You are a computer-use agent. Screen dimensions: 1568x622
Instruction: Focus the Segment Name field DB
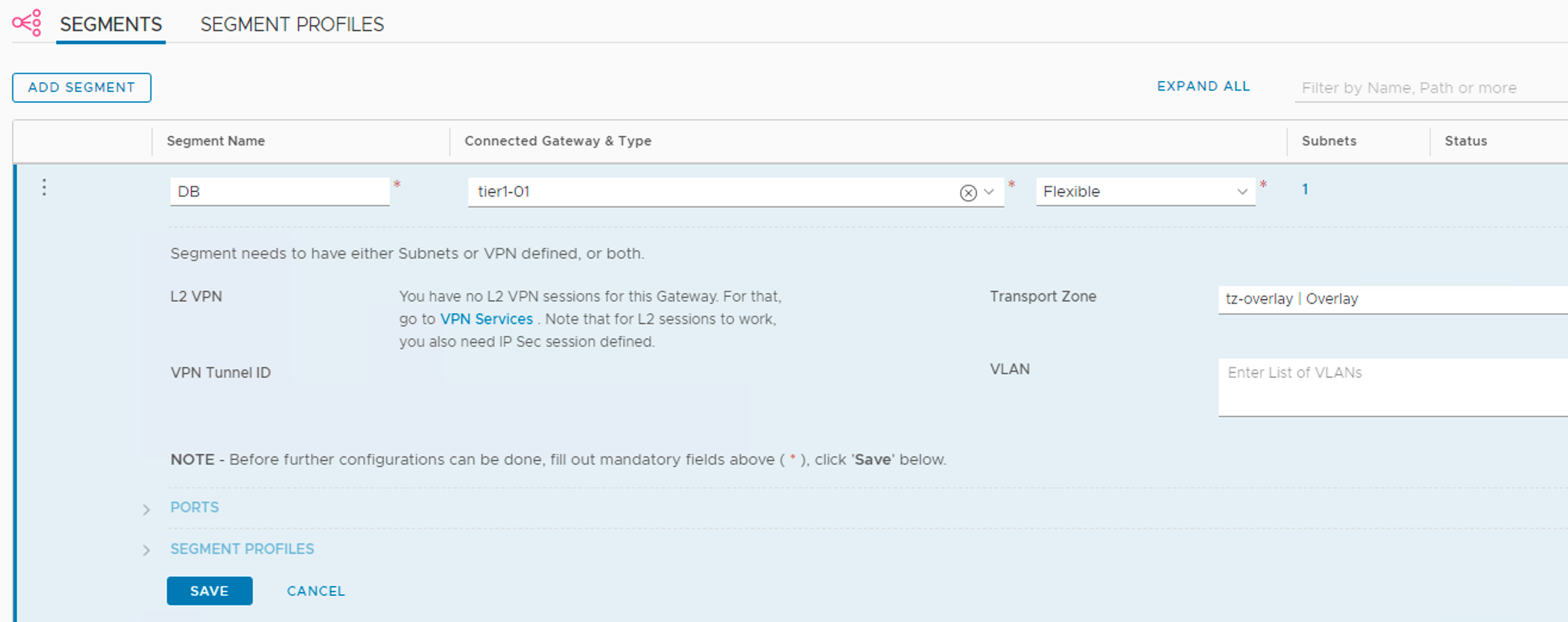point(279,192)
